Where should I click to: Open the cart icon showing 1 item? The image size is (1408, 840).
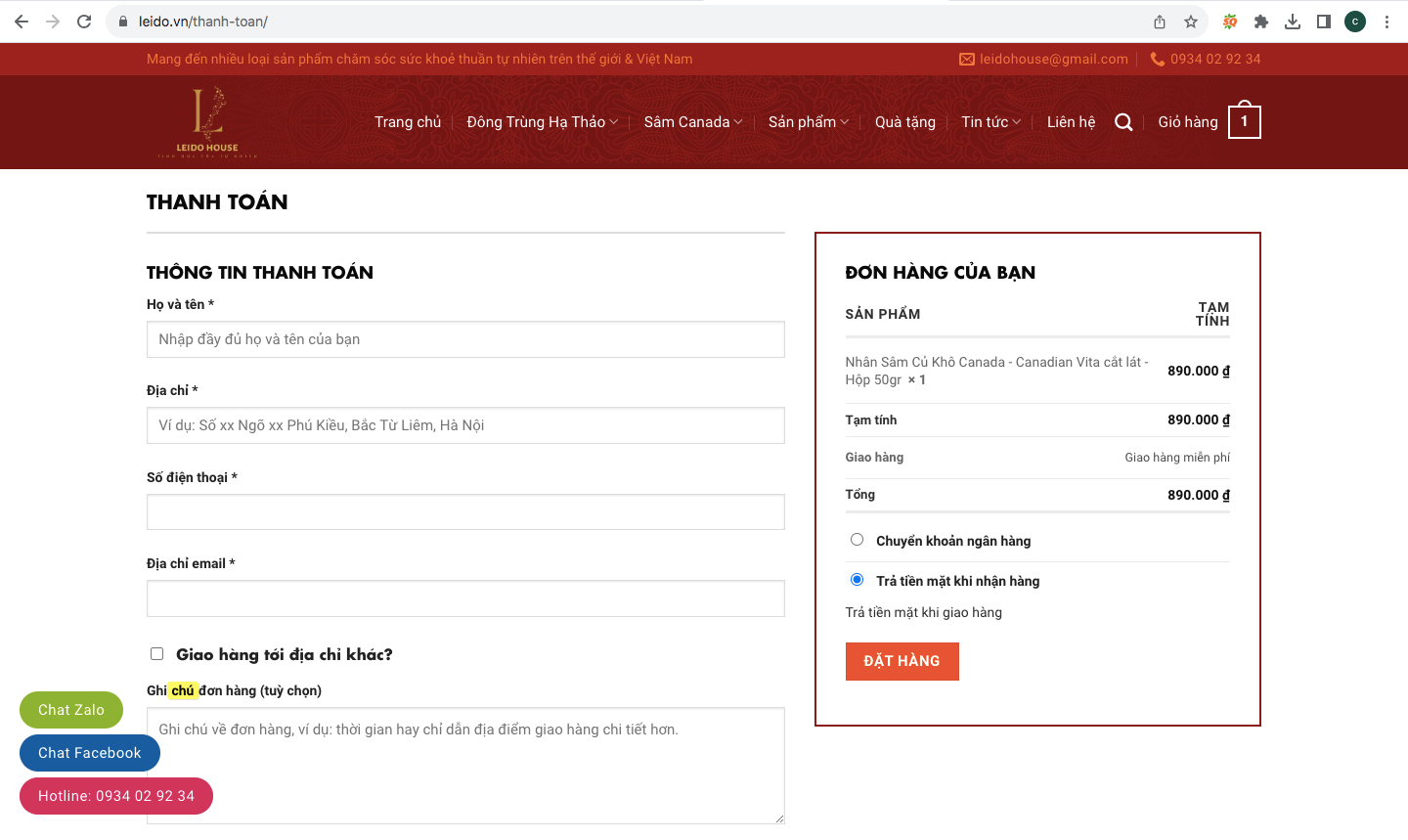tap(1244, 120)
